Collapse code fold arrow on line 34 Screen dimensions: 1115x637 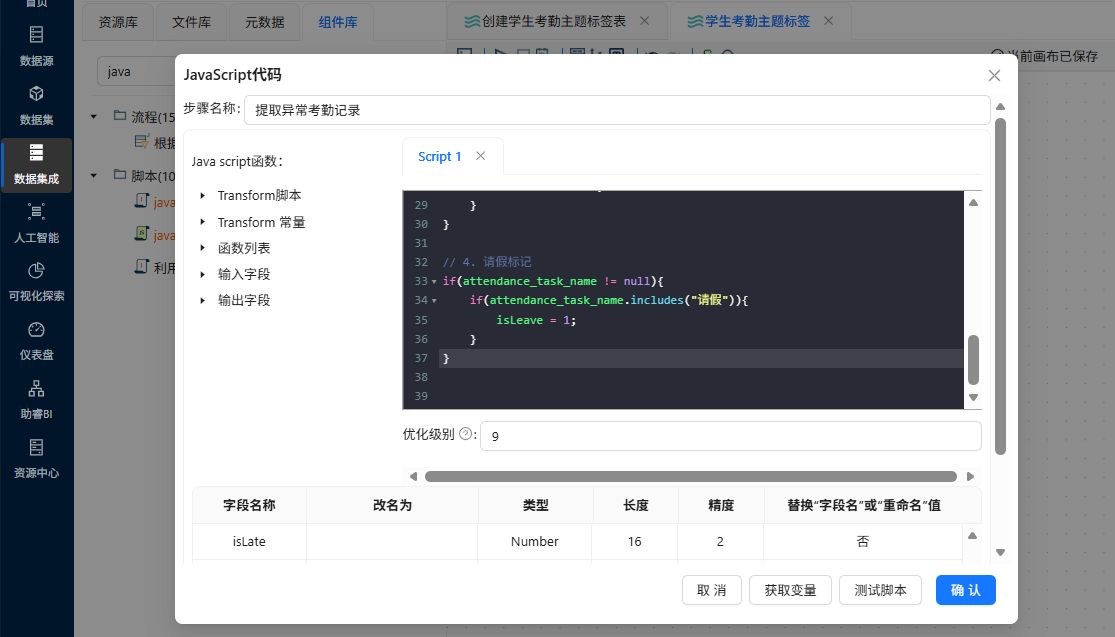click(434, 301)
